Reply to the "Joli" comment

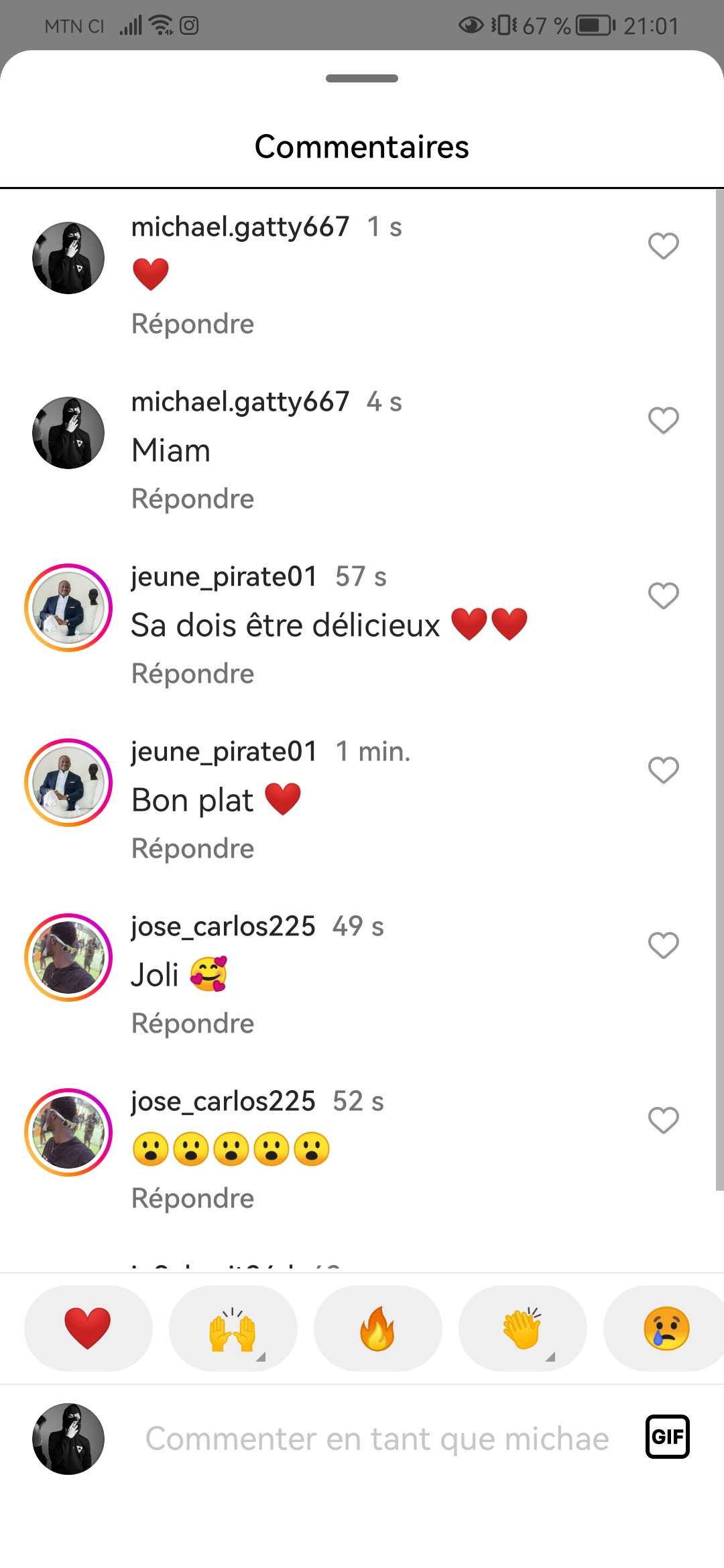tap(192, 1024)
